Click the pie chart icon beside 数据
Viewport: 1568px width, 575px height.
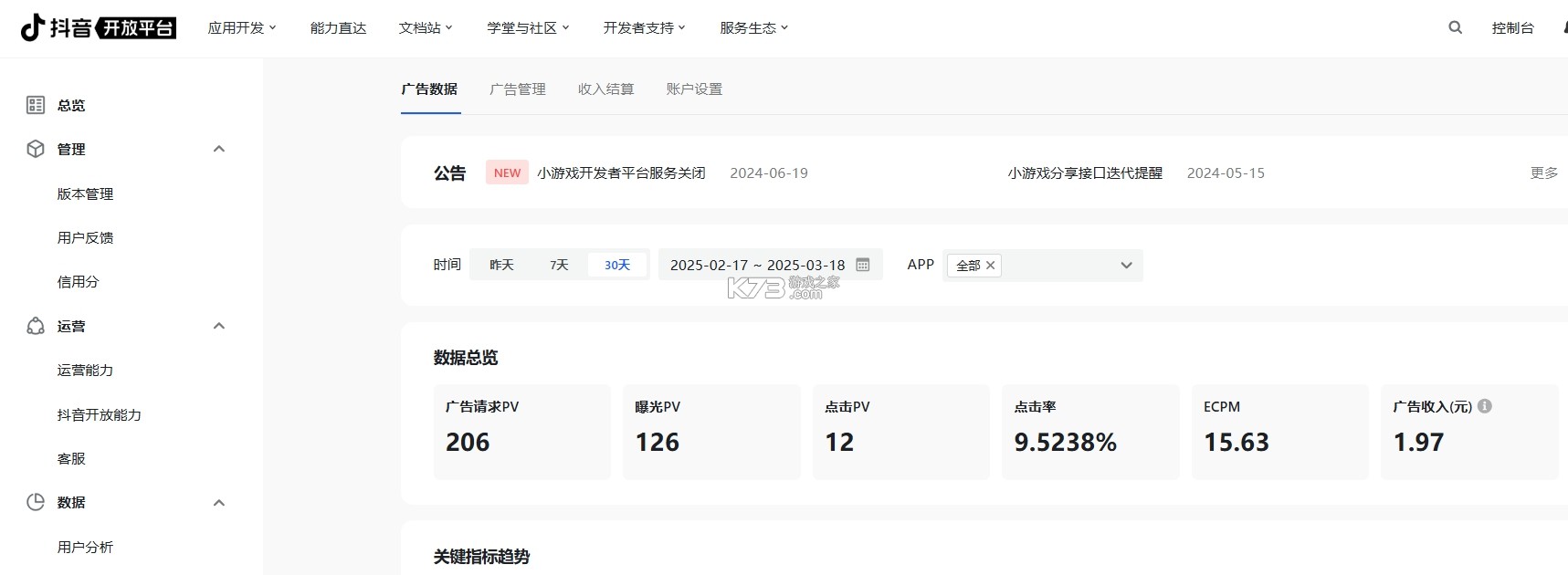[36, 502]
